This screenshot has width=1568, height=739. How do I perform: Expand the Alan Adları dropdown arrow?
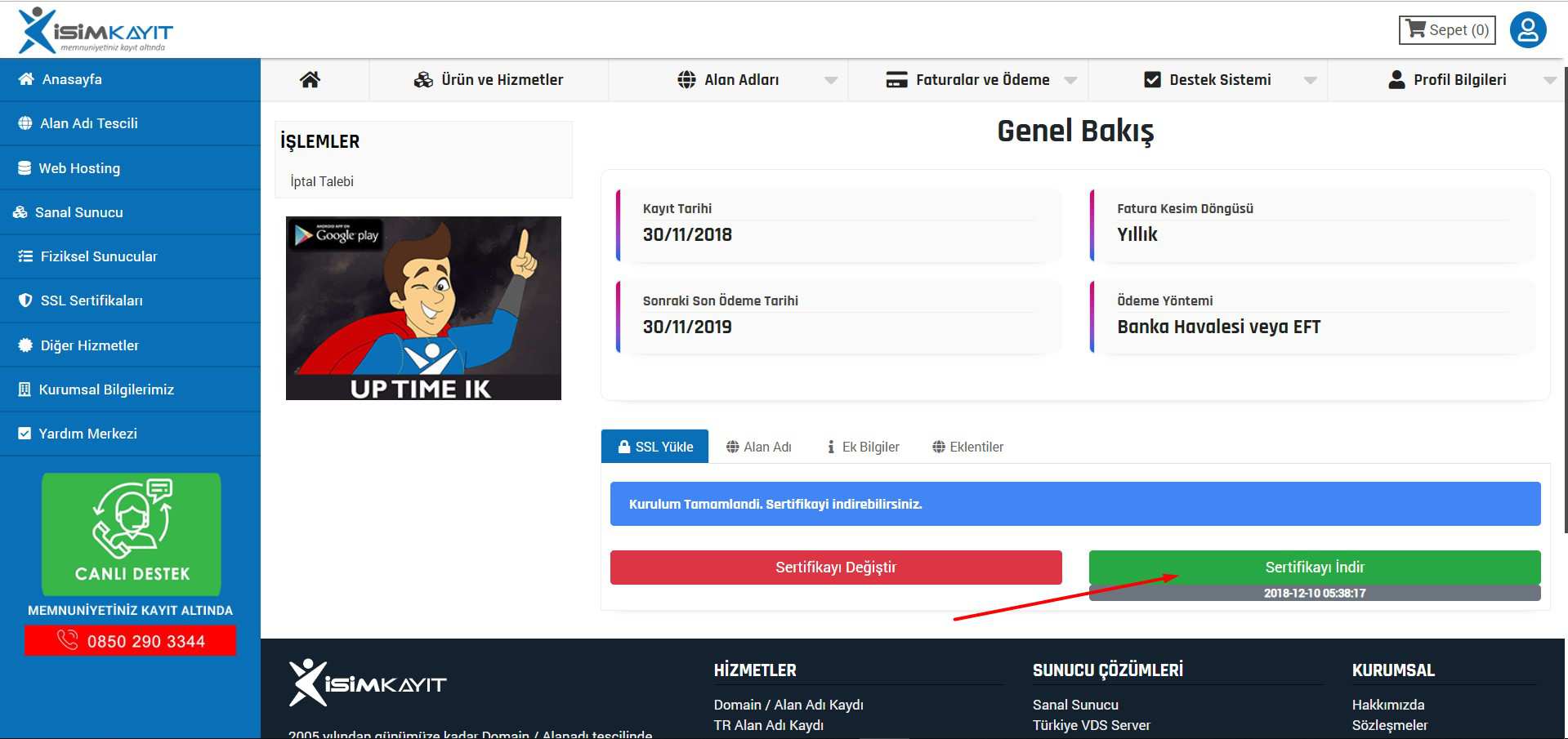coord(831,80)
